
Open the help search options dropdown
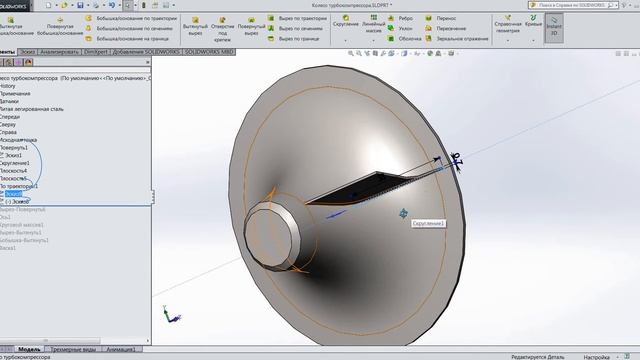(617, 5)
